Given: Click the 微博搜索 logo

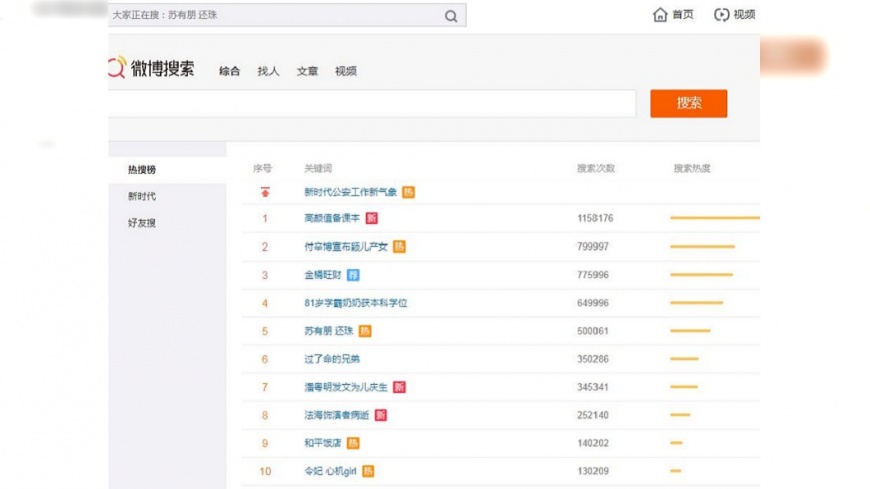Looking at the screenshot, I should [151, 68].
